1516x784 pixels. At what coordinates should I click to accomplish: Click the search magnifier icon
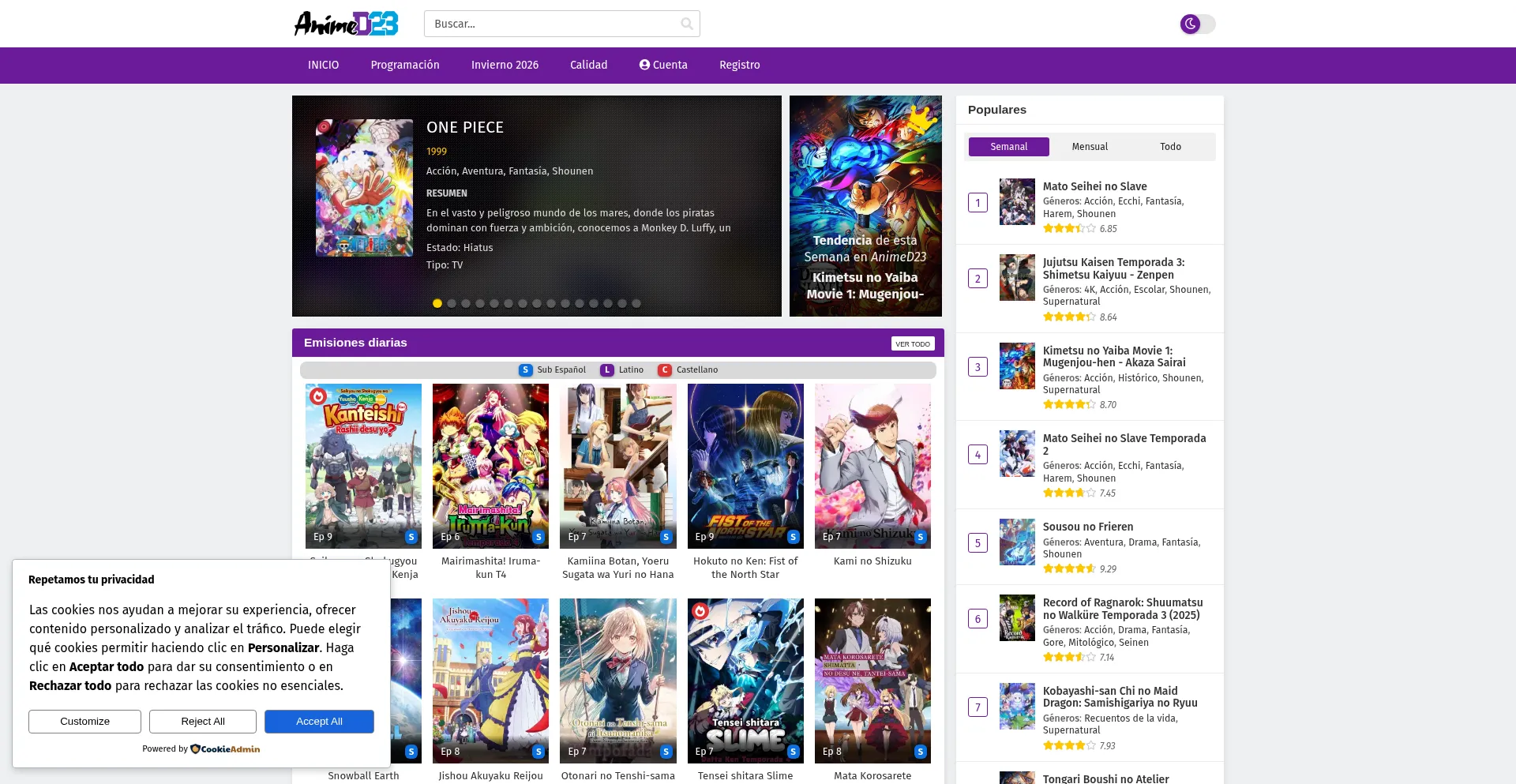687,24
